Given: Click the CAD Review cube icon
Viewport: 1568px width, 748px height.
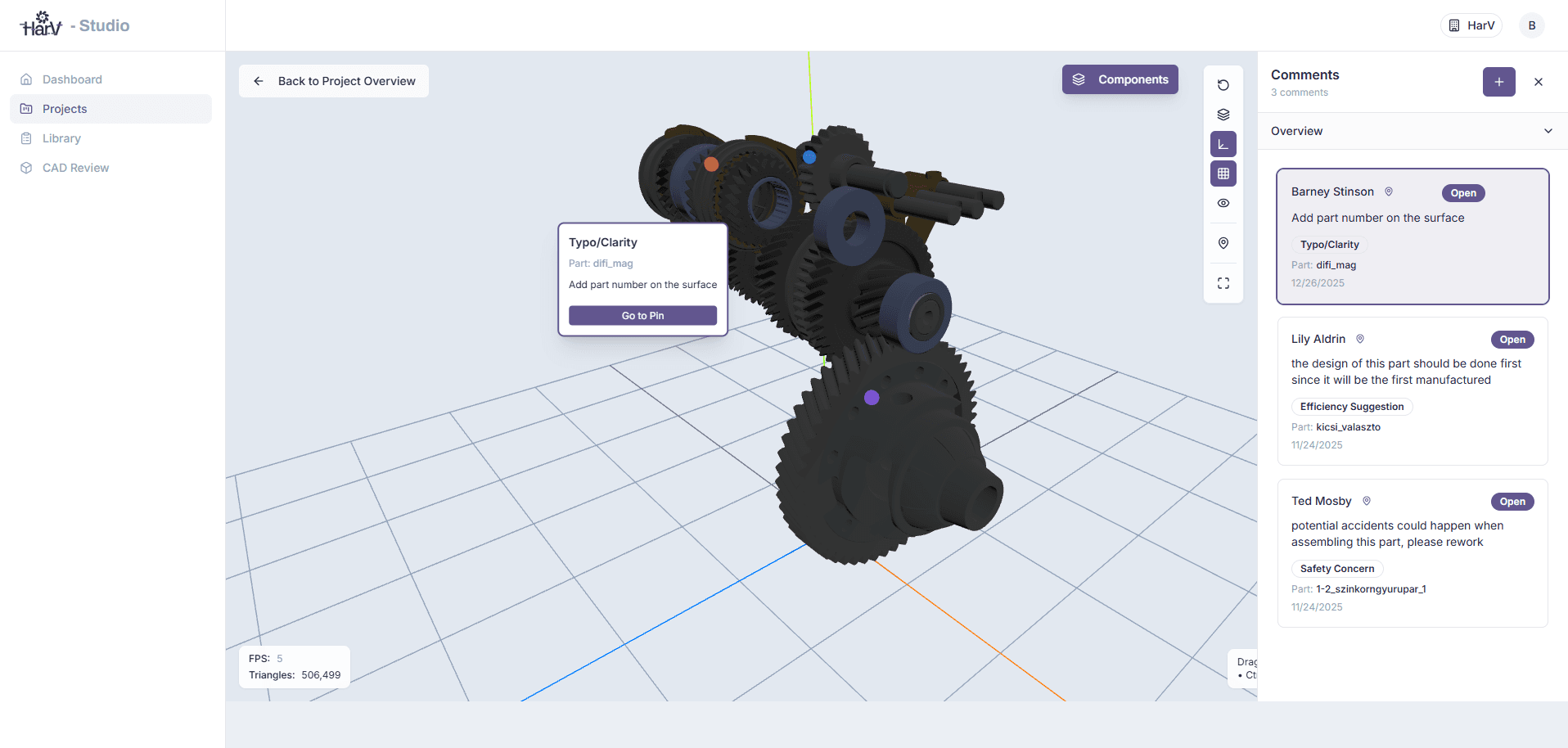Looking at the screenshot, I should point(26,168).
